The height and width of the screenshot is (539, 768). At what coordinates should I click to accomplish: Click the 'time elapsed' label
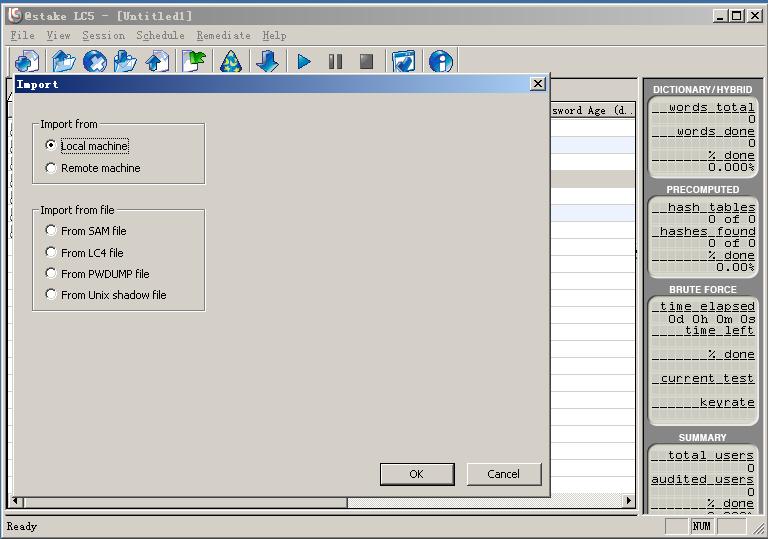tap(707, 306)
